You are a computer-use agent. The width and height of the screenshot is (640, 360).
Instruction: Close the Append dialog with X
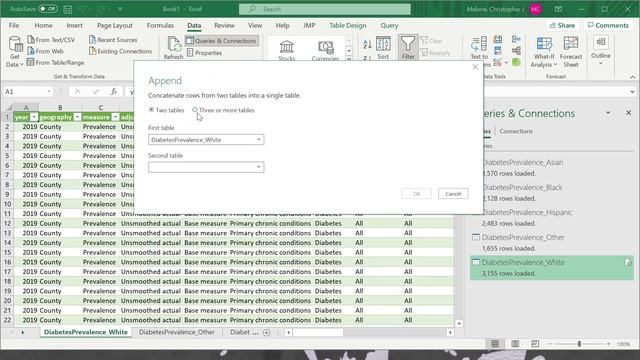click(x=475, y=67)
